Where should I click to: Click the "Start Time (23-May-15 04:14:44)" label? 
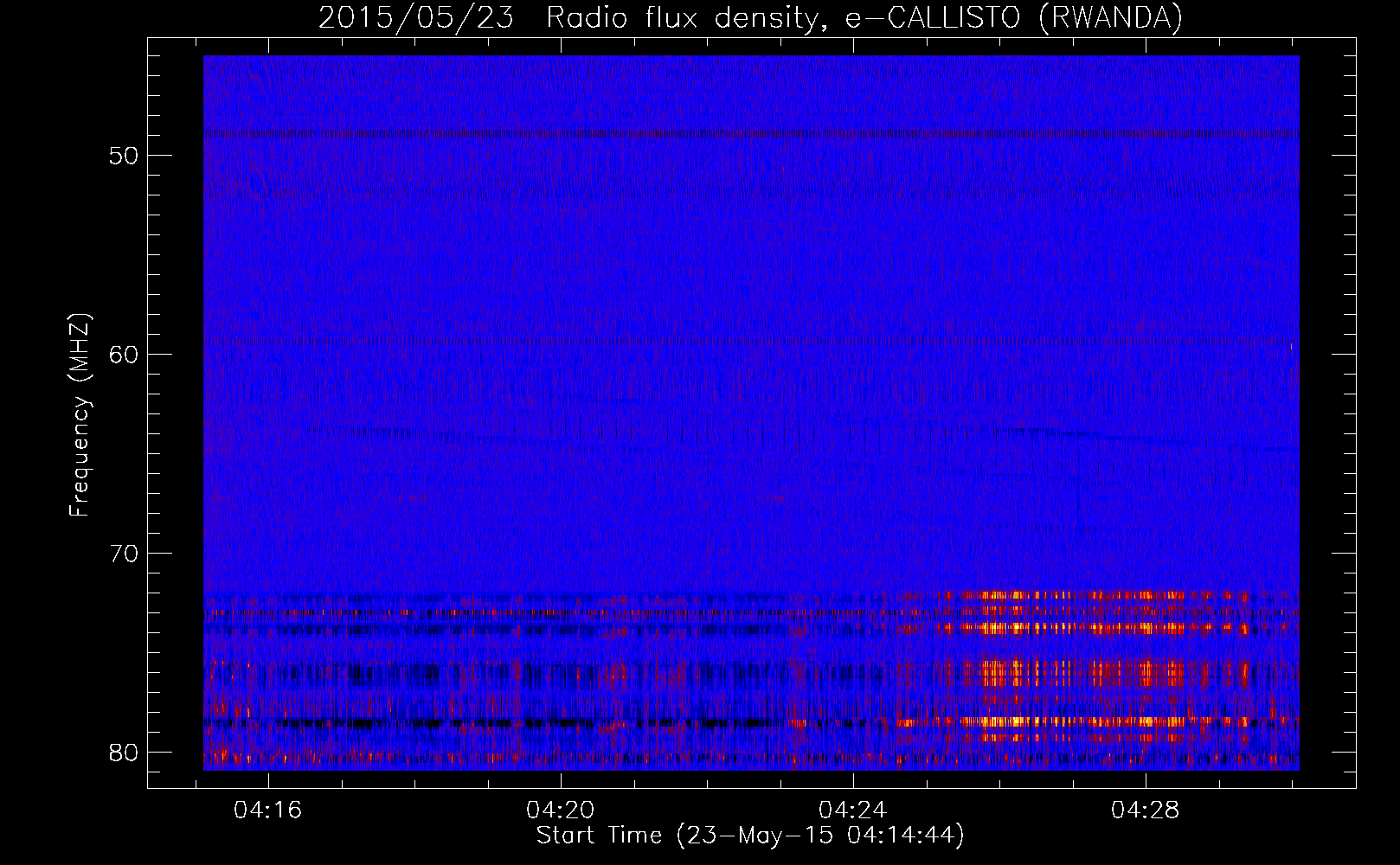750,836
